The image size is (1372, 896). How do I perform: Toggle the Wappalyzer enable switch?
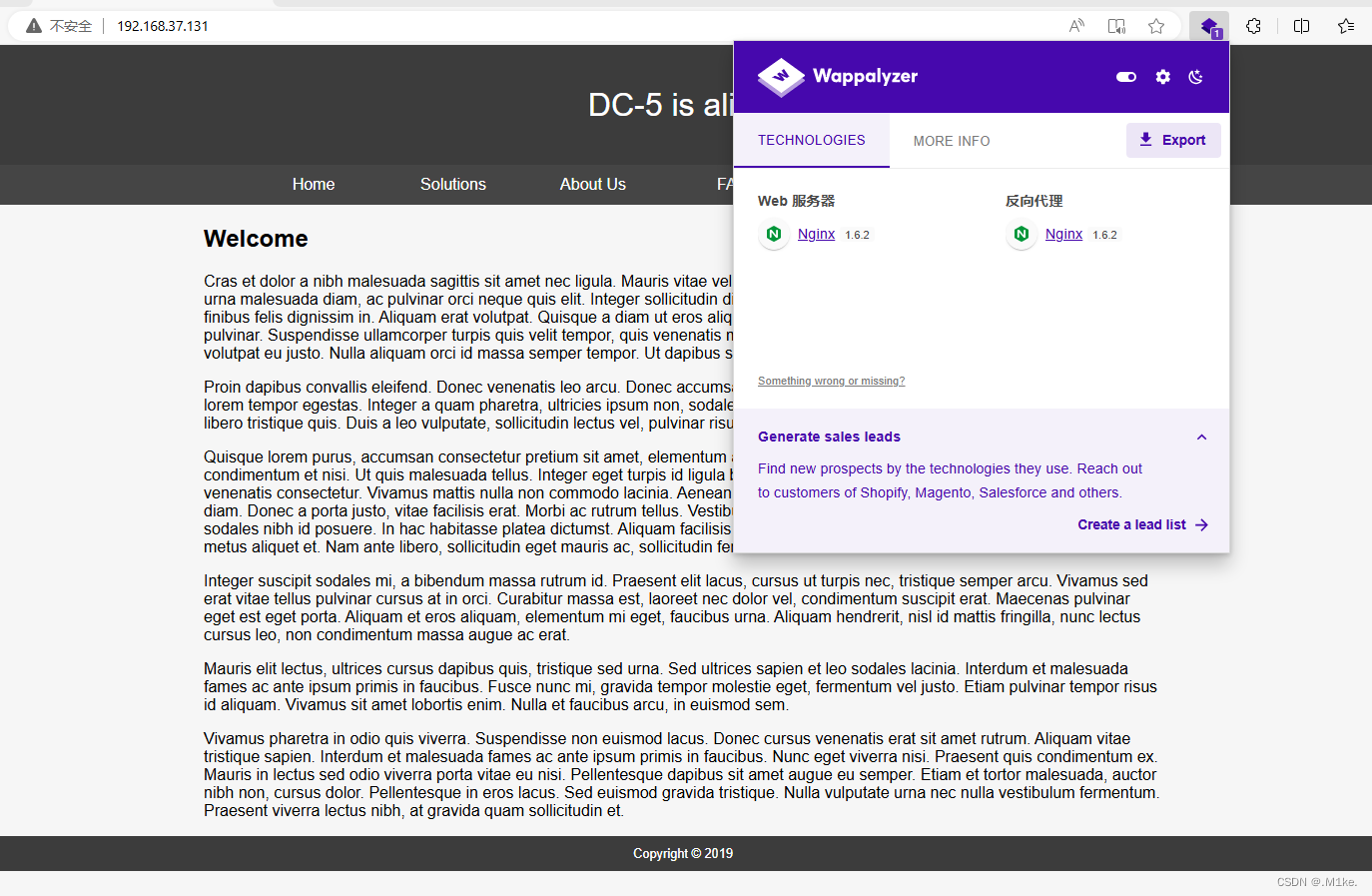click(x=1126, y=77)
